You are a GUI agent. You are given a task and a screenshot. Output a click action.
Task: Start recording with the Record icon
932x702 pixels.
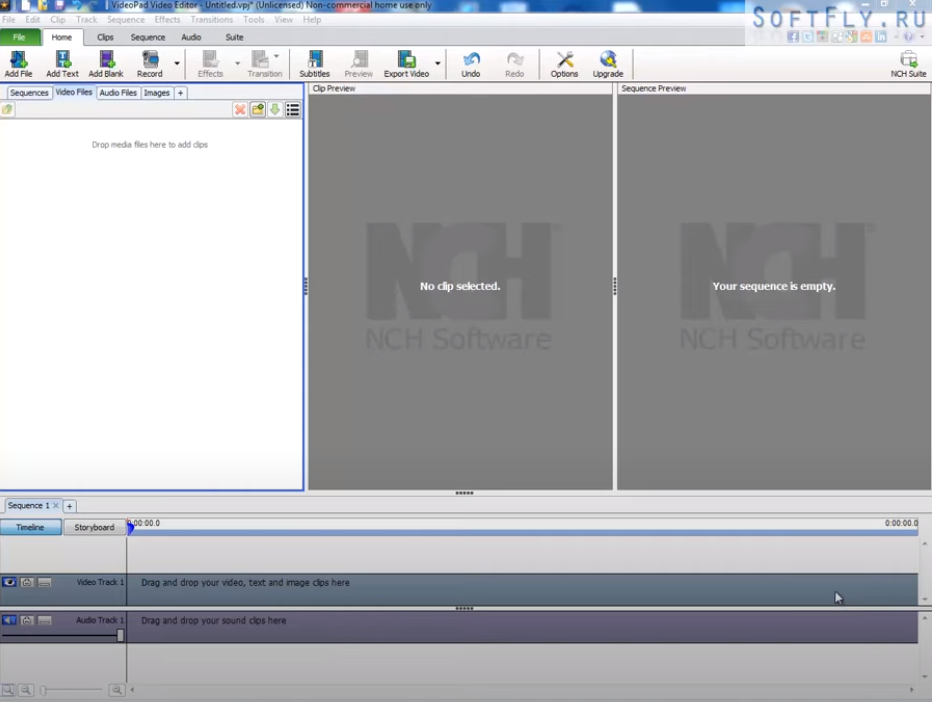[150, 64]
